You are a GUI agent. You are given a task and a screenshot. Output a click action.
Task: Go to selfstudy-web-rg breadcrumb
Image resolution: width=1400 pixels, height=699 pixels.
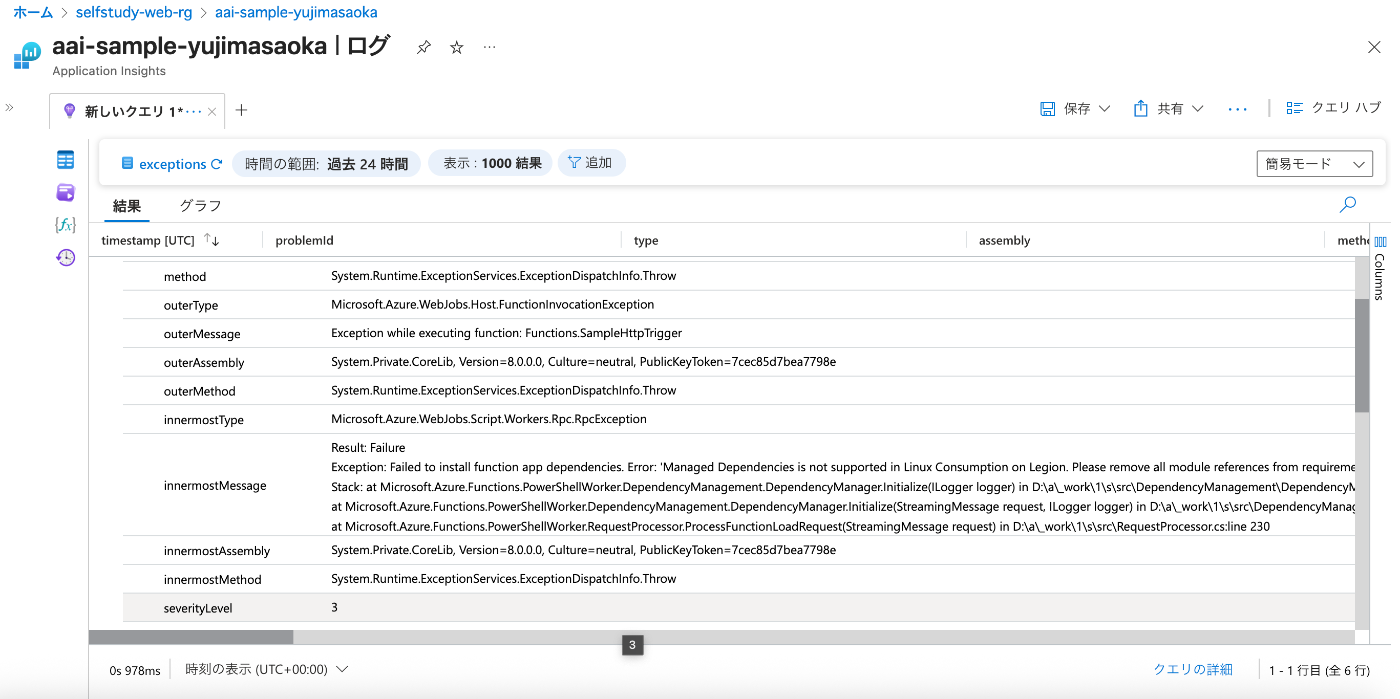pos(132,13)
